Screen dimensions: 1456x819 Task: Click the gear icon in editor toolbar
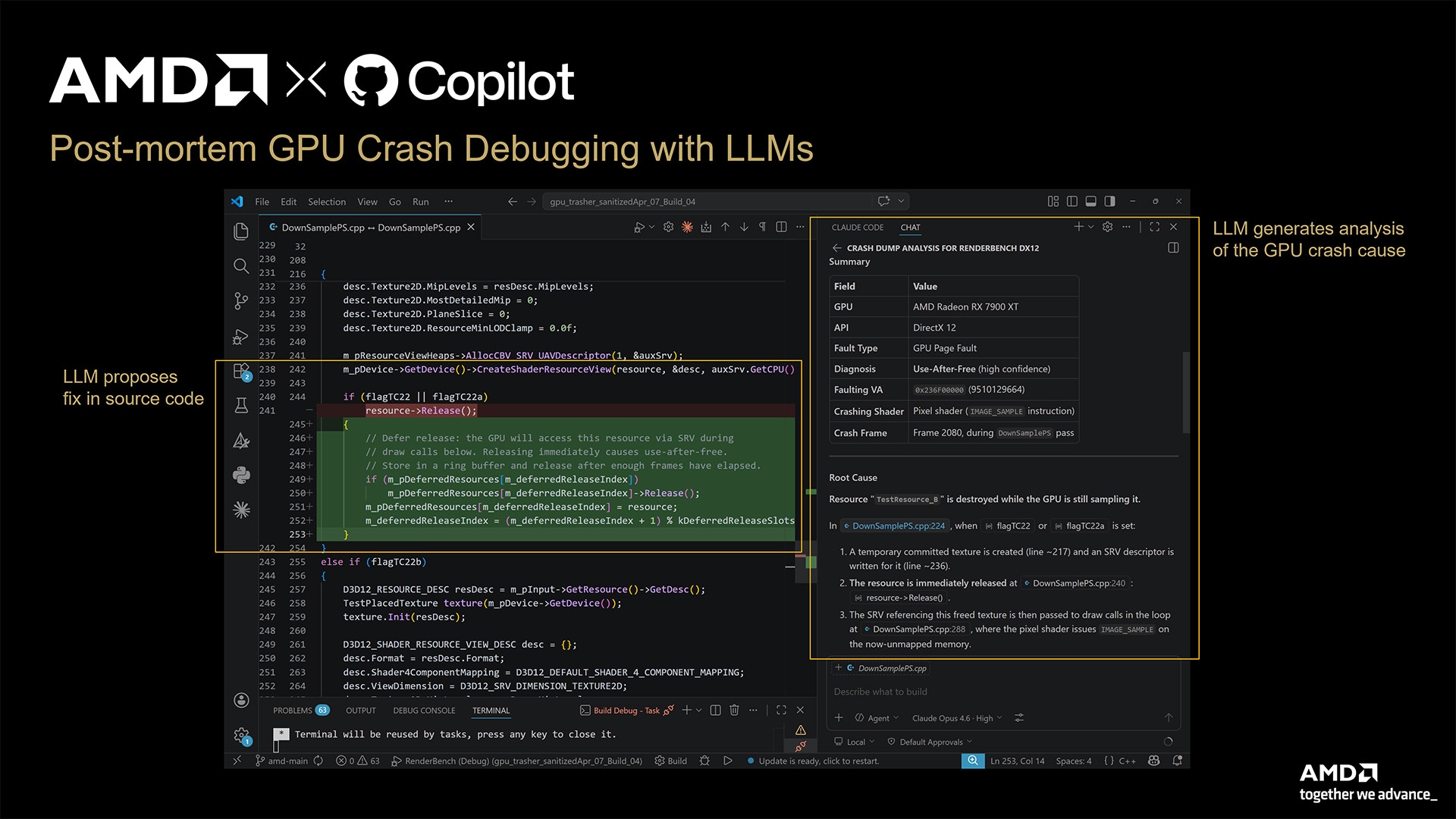[668, 227]
